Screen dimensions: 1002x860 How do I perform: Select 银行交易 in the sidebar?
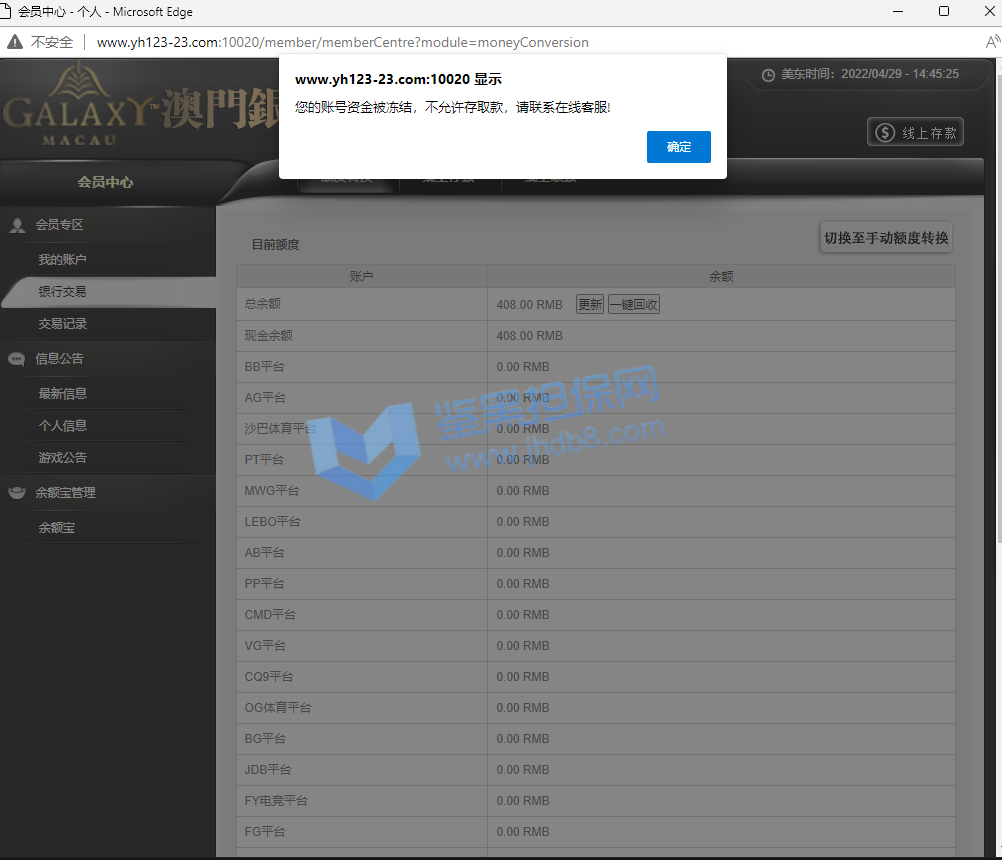pos(62,292)
